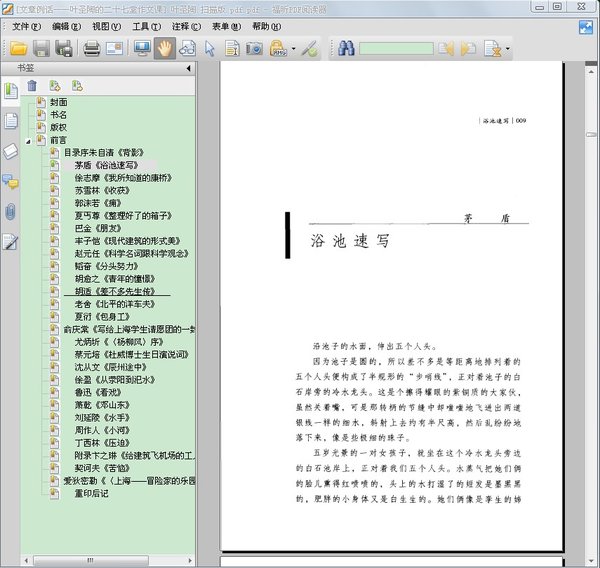Open the Pages panel sidebar icon
This screenshot has width=600, height=568.
point(11,121)
